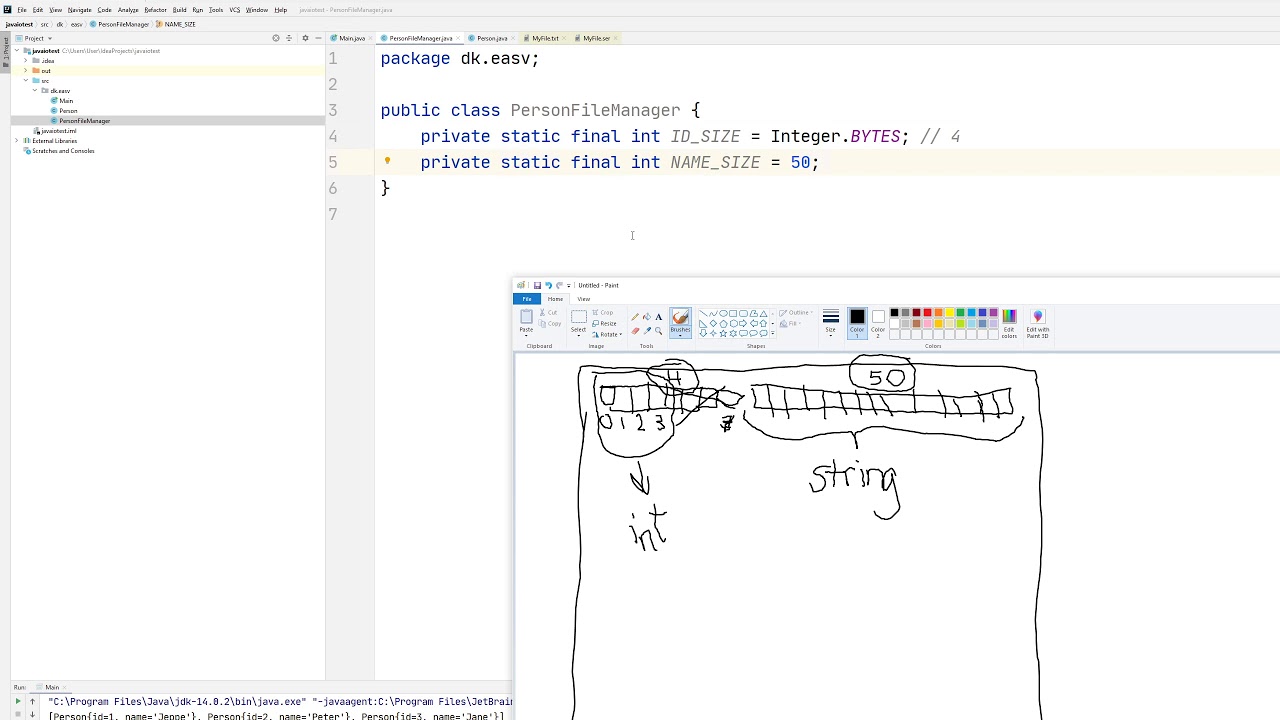Select Color 1 in Paint
Image resolution: width=1280 pixels, height=720 pixels.
pos(857,323)
